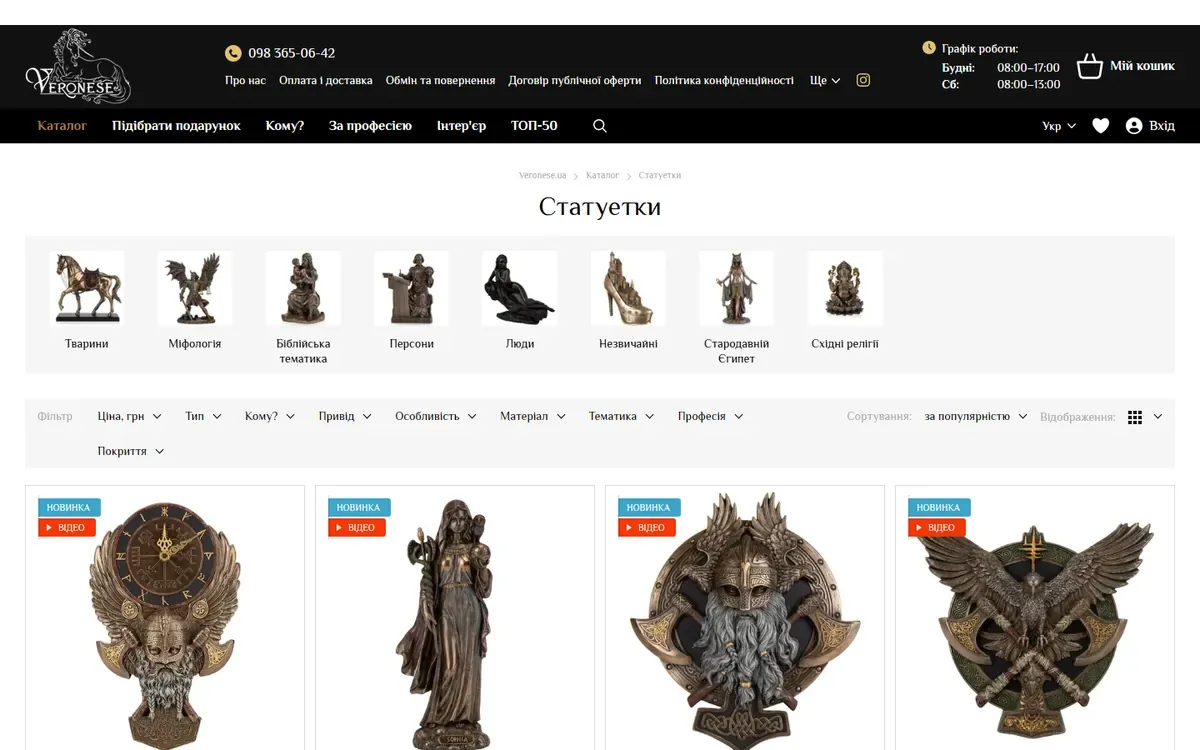This screenshot has width=1200, height=750.
Task: Click the Veronese horse logo
Action: point(78,66)
